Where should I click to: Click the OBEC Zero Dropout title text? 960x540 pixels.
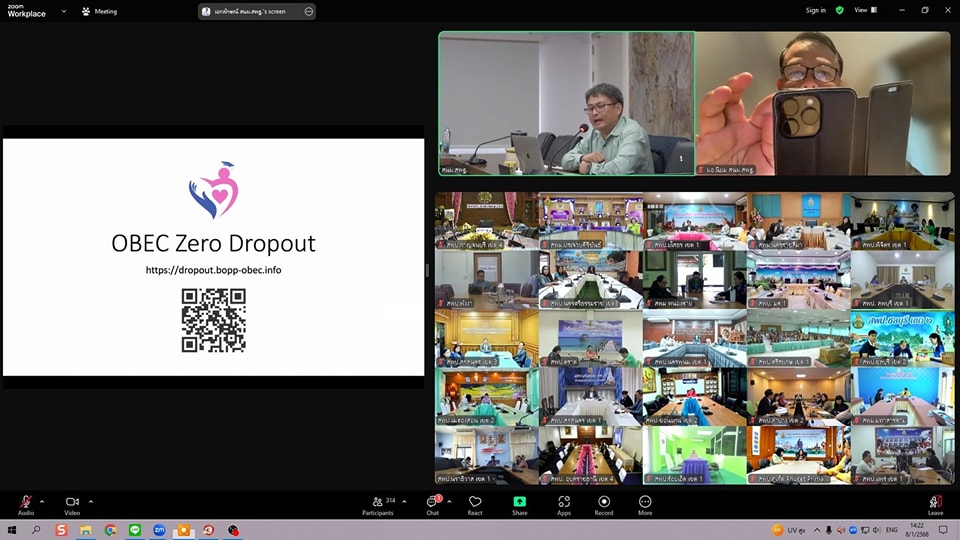click(x=214, y=244)
